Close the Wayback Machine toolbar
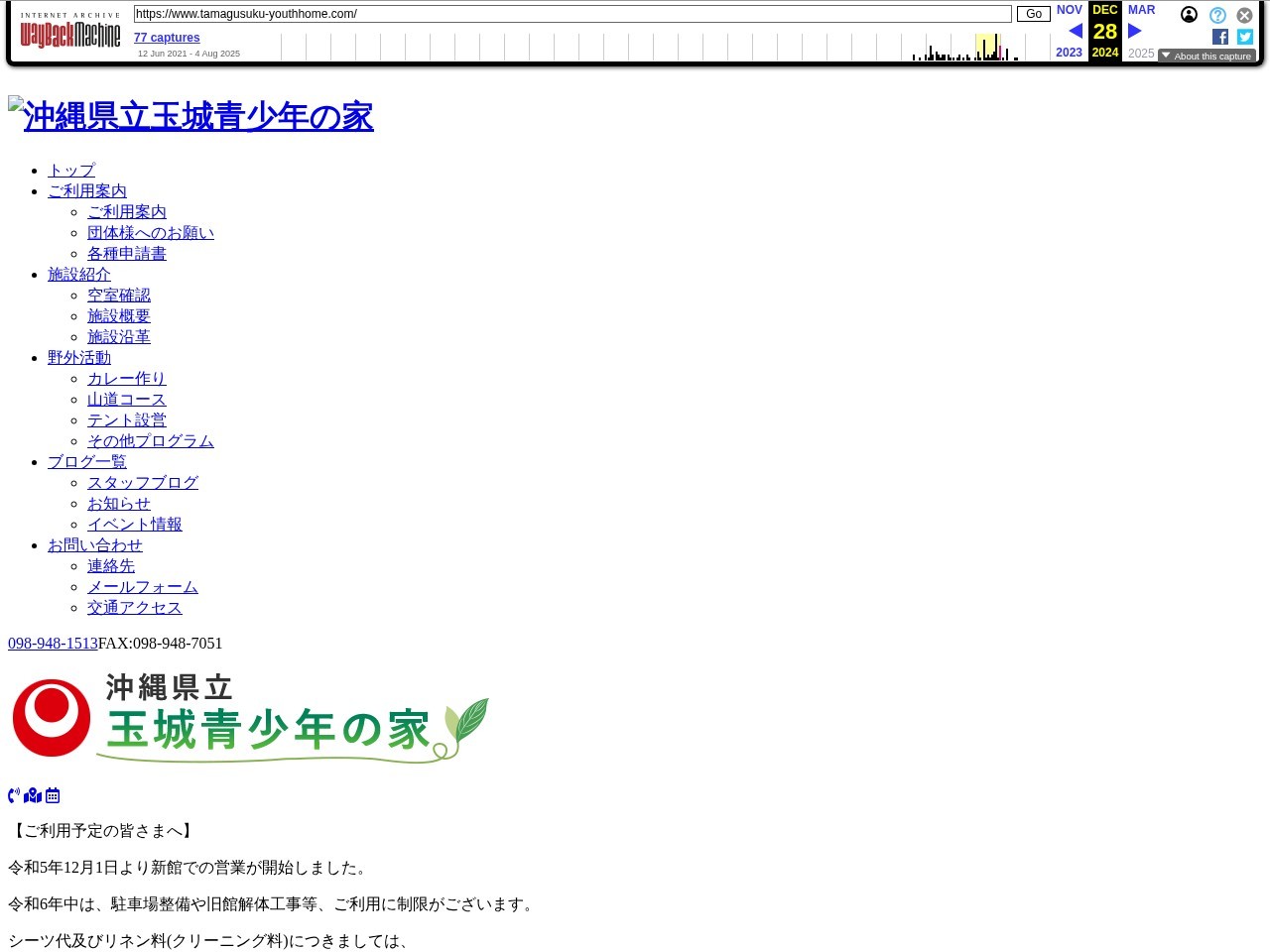Image resolution: width=1270 pixels, height=952 pixels. pos(1244,15)
